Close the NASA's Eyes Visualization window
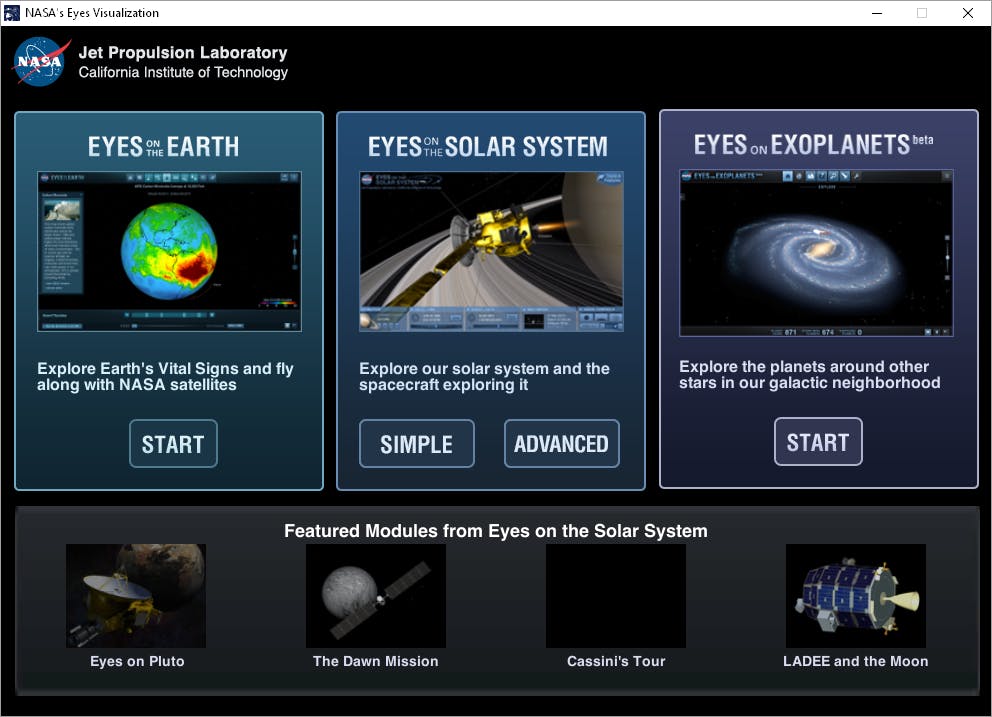This screenshot has height=717, width=992. (x=968, y=13)
